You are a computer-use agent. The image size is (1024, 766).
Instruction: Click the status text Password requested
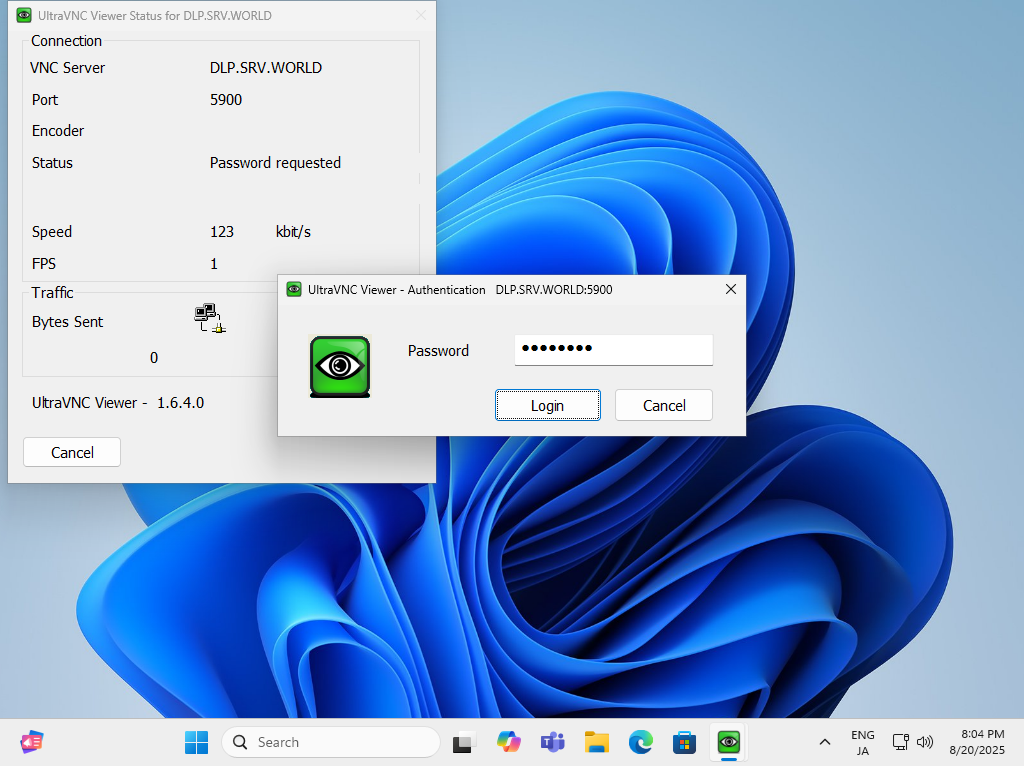pos(275,163)
